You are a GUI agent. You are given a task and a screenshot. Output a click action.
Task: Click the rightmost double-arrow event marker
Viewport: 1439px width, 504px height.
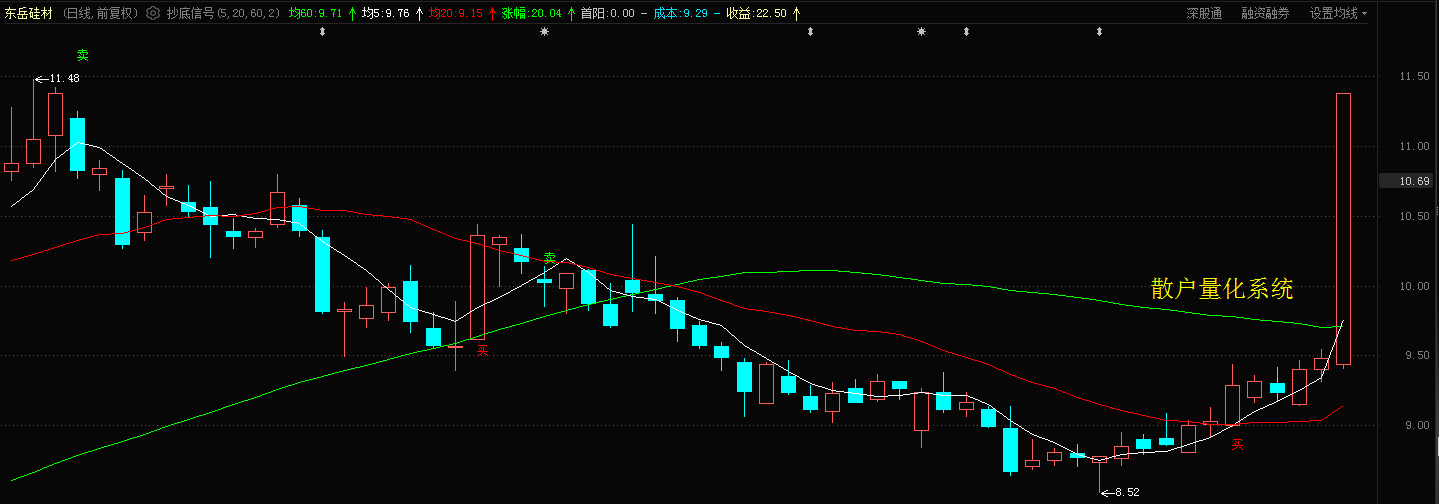coord(1099,32)
